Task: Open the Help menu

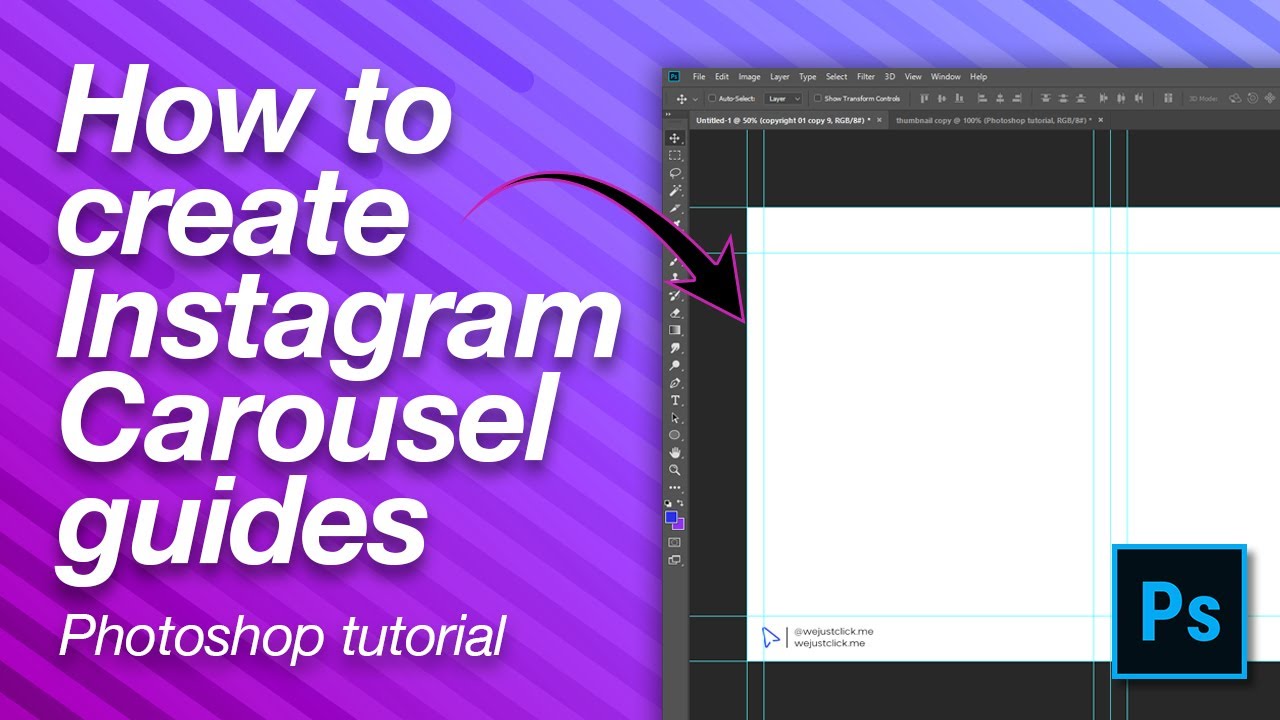Action: coord(978,77)
